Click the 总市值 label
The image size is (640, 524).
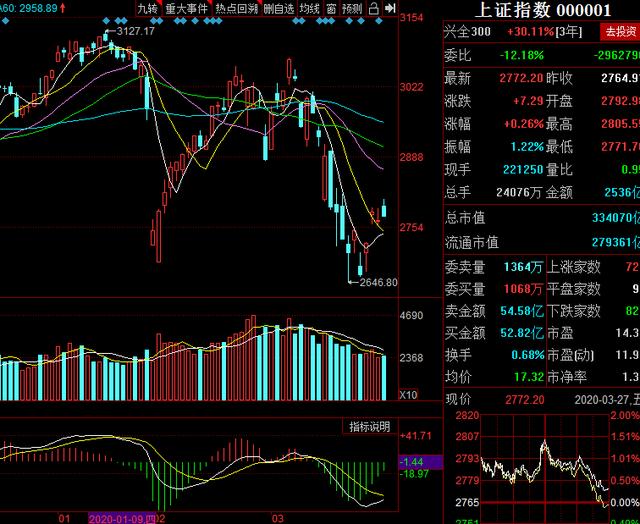click(x=465, y=218)
